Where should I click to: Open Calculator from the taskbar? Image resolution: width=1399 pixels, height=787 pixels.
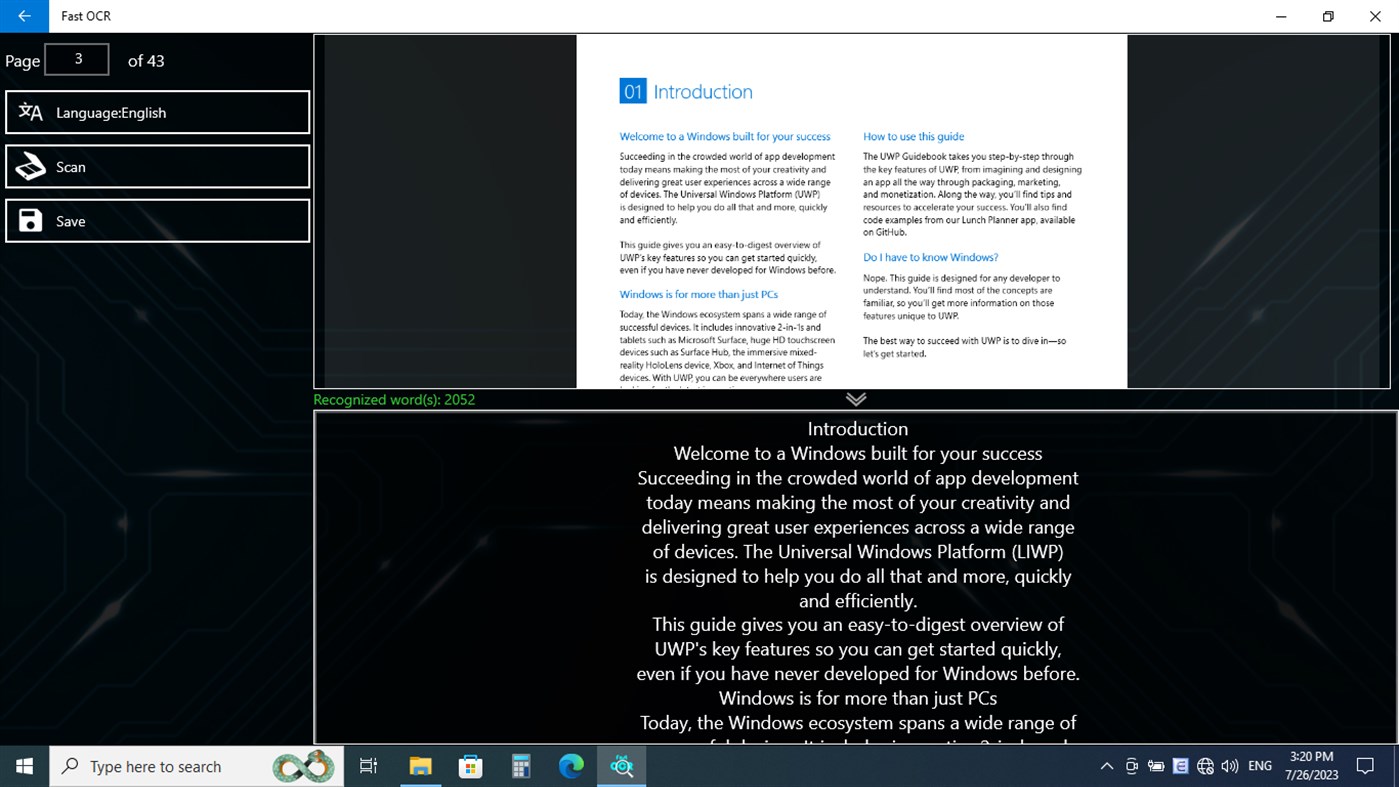pos(521,766)
